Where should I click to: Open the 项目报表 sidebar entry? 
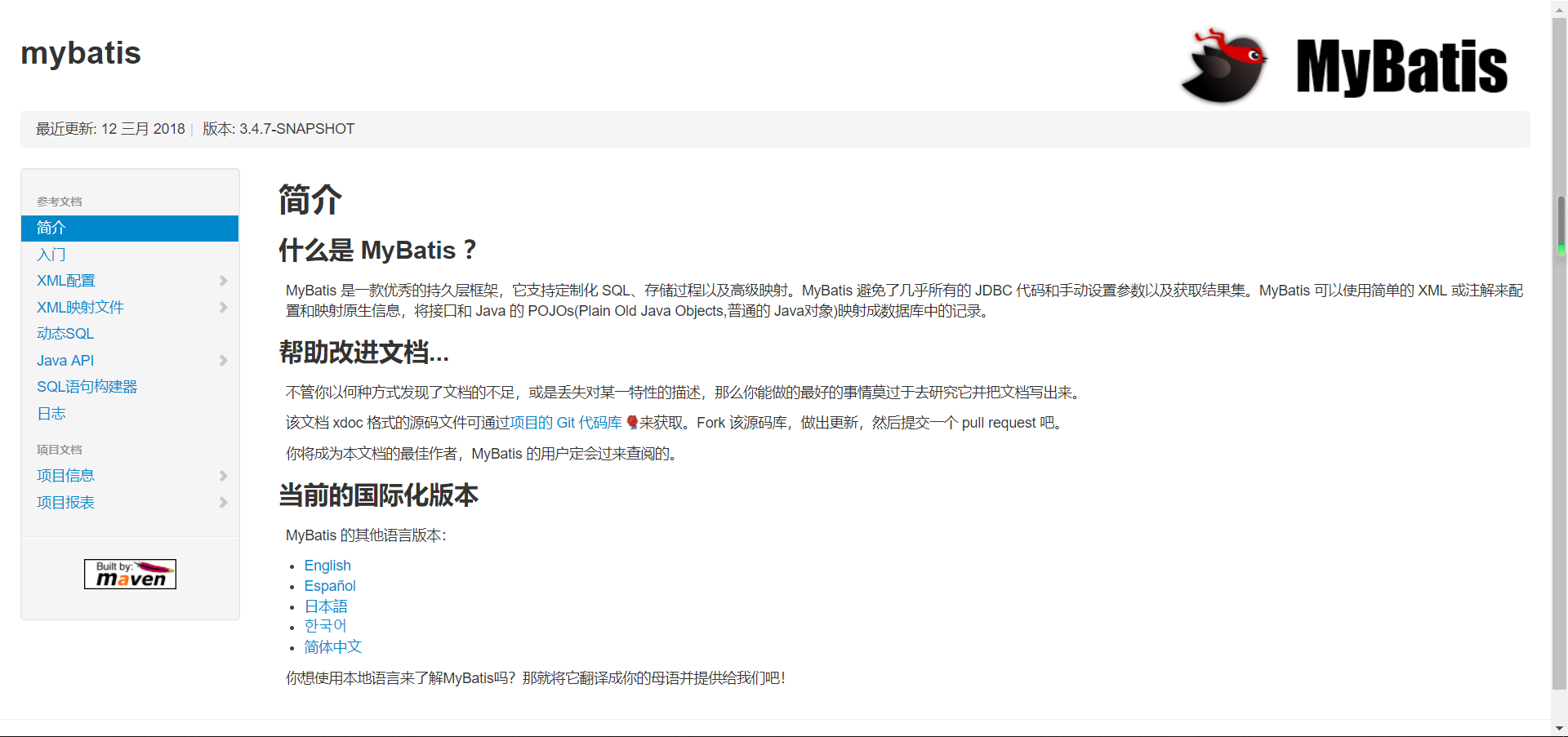pyautogui.click(x=65, y=503)
